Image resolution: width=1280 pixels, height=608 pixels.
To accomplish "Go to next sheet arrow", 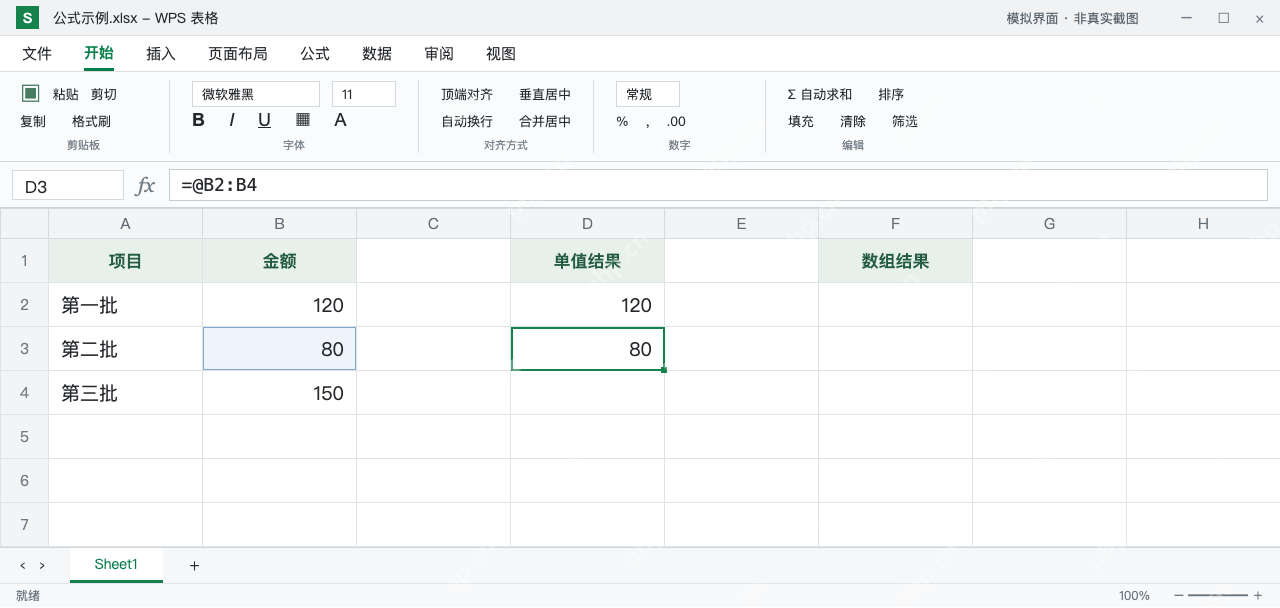I will click(42, 566).
